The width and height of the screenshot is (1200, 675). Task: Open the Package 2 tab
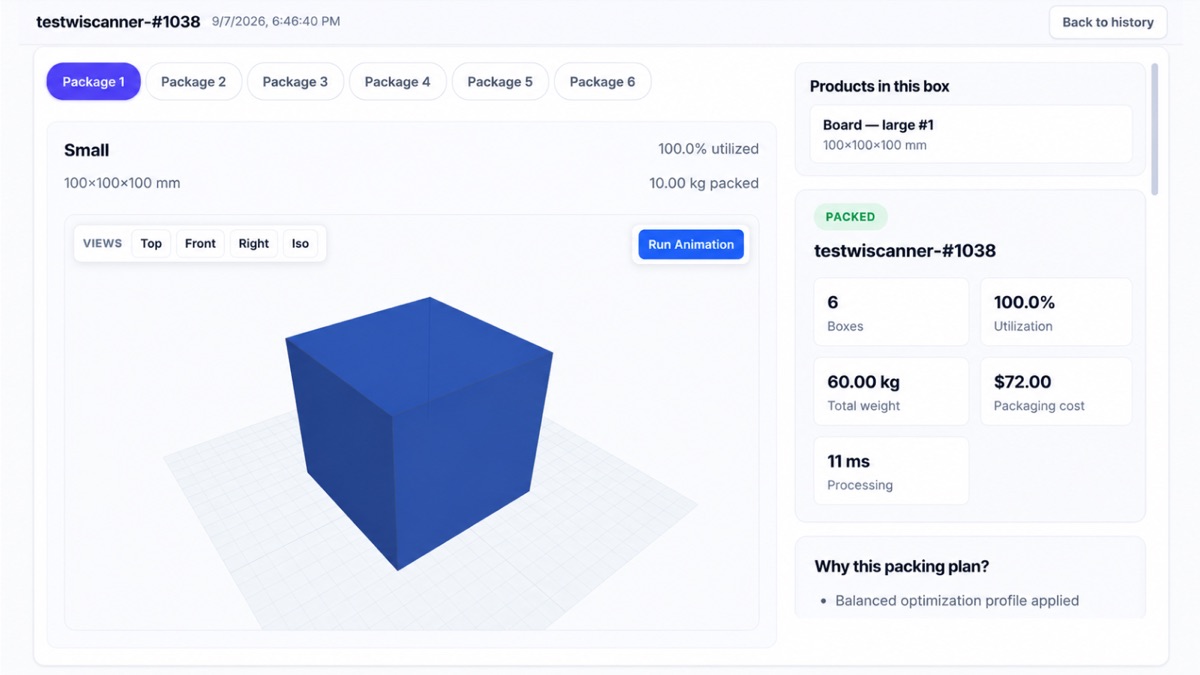[x=194, y=82]
